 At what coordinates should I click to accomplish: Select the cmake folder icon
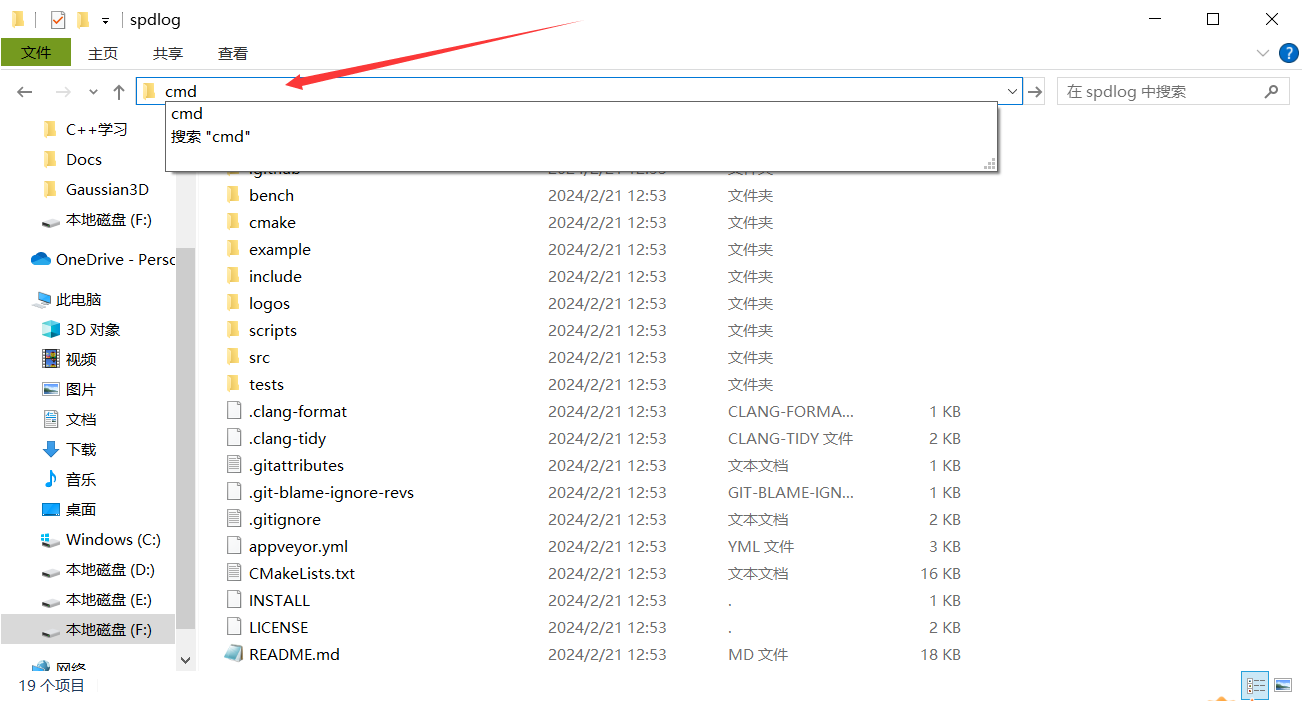click(x=233, y=222)
